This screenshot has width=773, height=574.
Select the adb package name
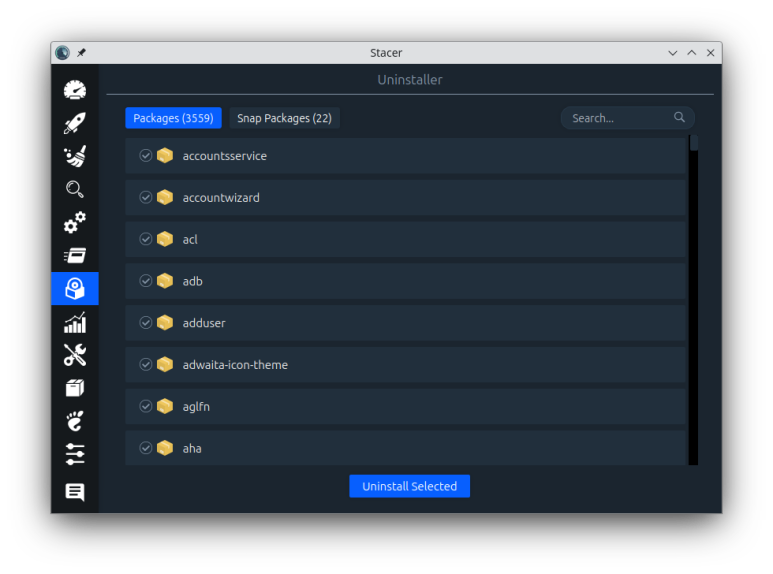(193, 282)
